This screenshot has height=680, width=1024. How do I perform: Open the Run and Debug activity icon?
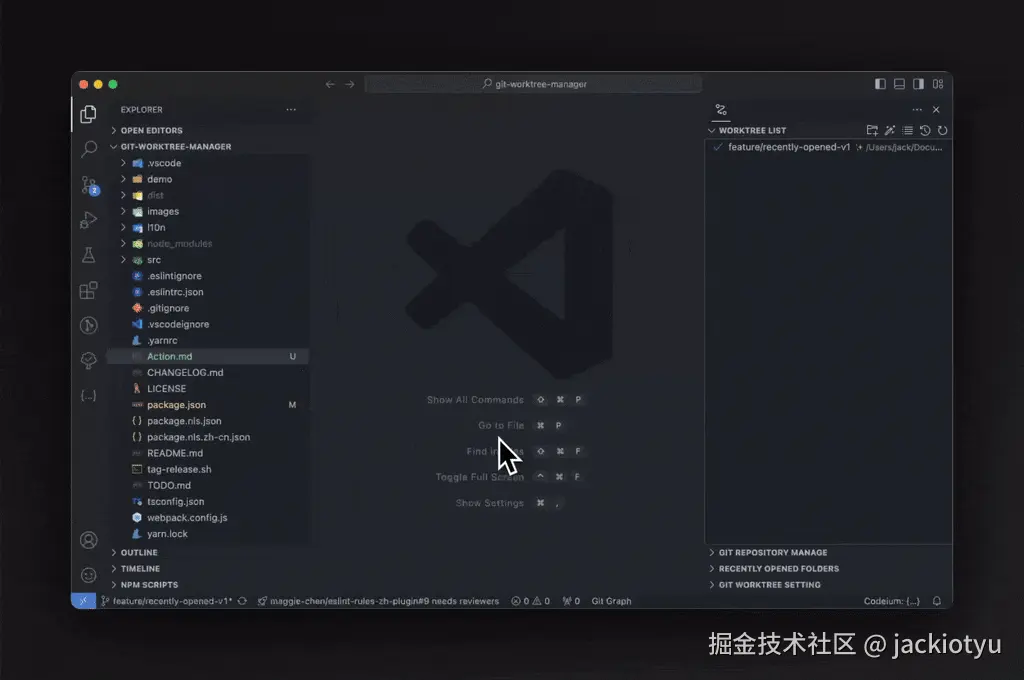(x=88, y=221)
